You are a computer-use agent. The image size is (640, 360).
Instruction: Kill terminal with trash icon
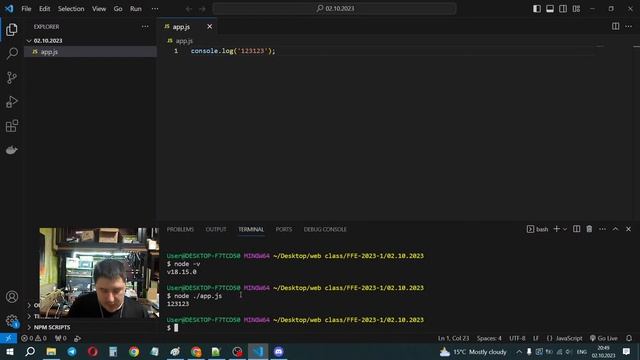[x=589, y=229]
